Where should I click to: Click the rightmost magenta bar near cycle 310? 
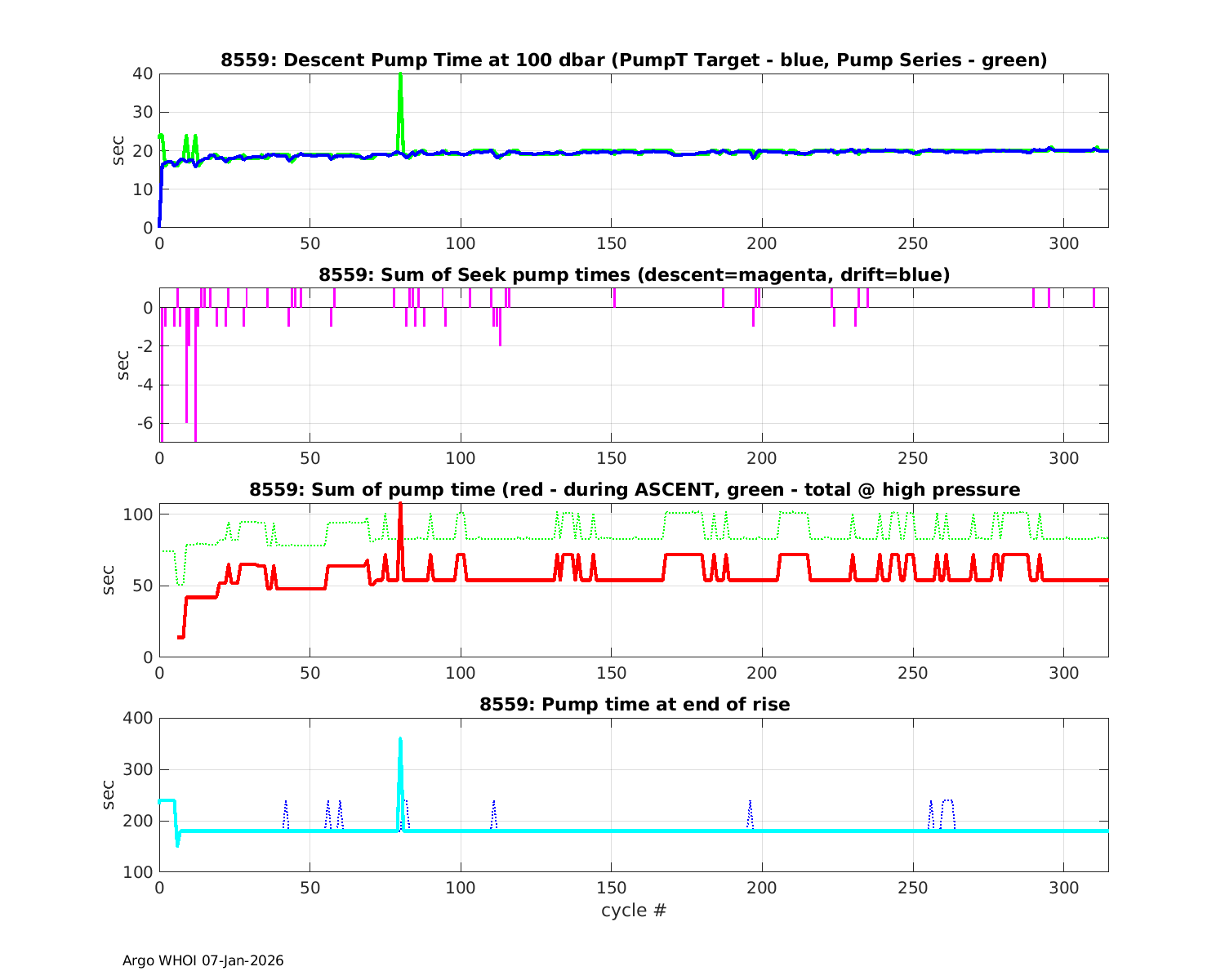point(1094,298)
